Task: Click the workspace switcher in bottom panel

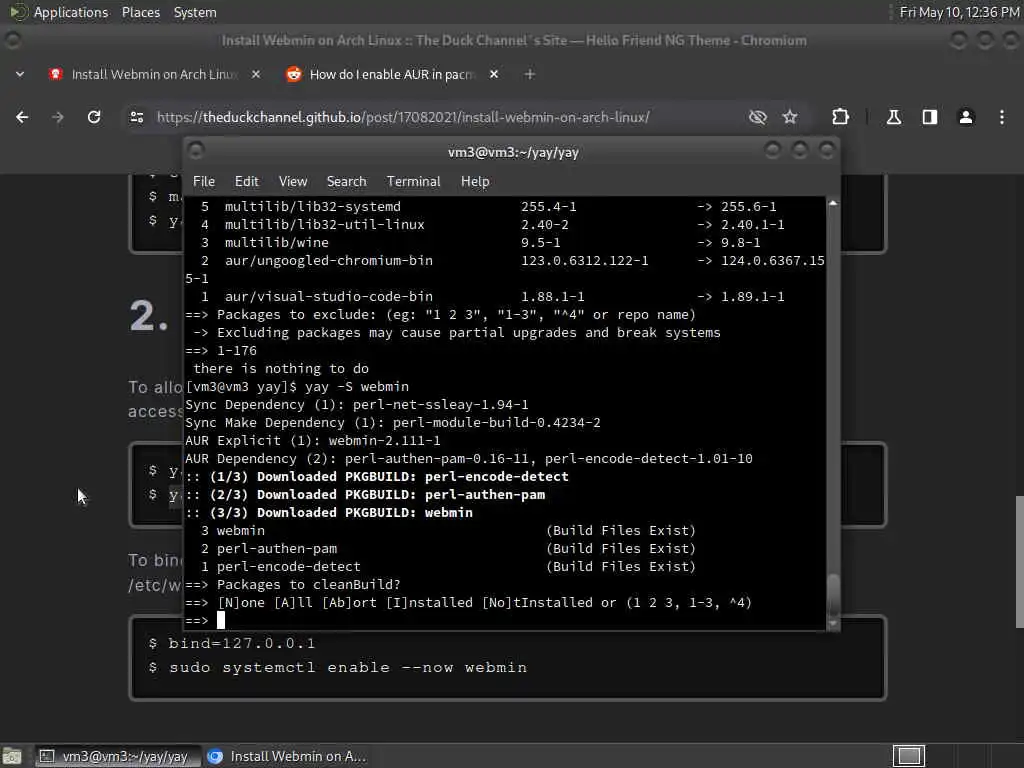Action: pos(908,756)
